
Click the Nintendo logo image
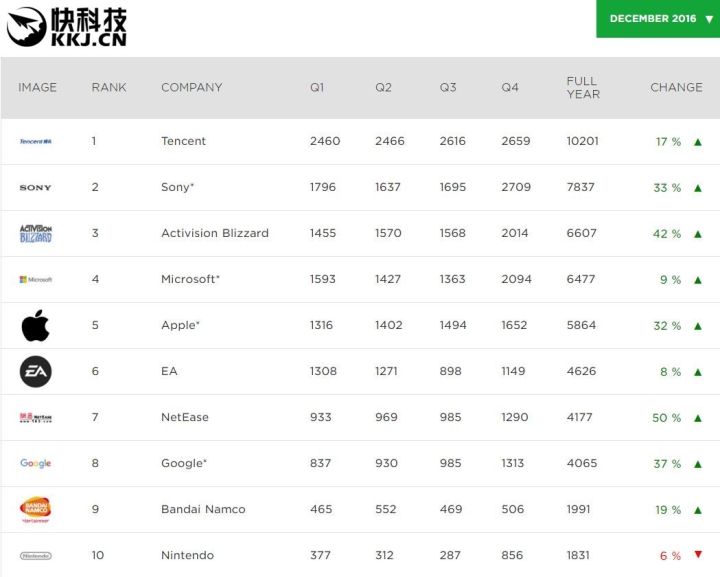pos(36,555)
